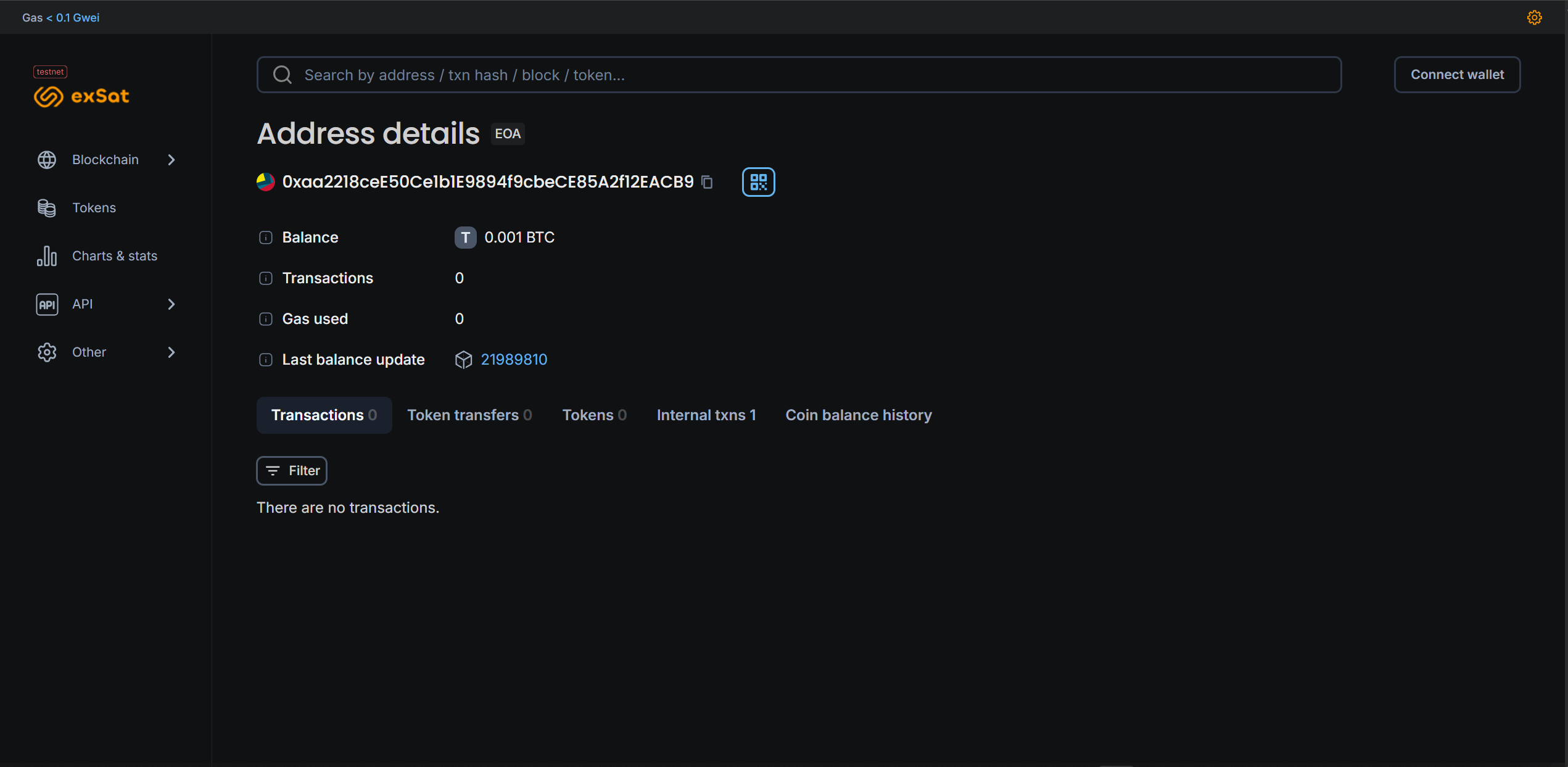Click the Last balance update info icon
The height and width of the screenshot is (767, 1568).
pyautogui.click(x=266, y=360)
